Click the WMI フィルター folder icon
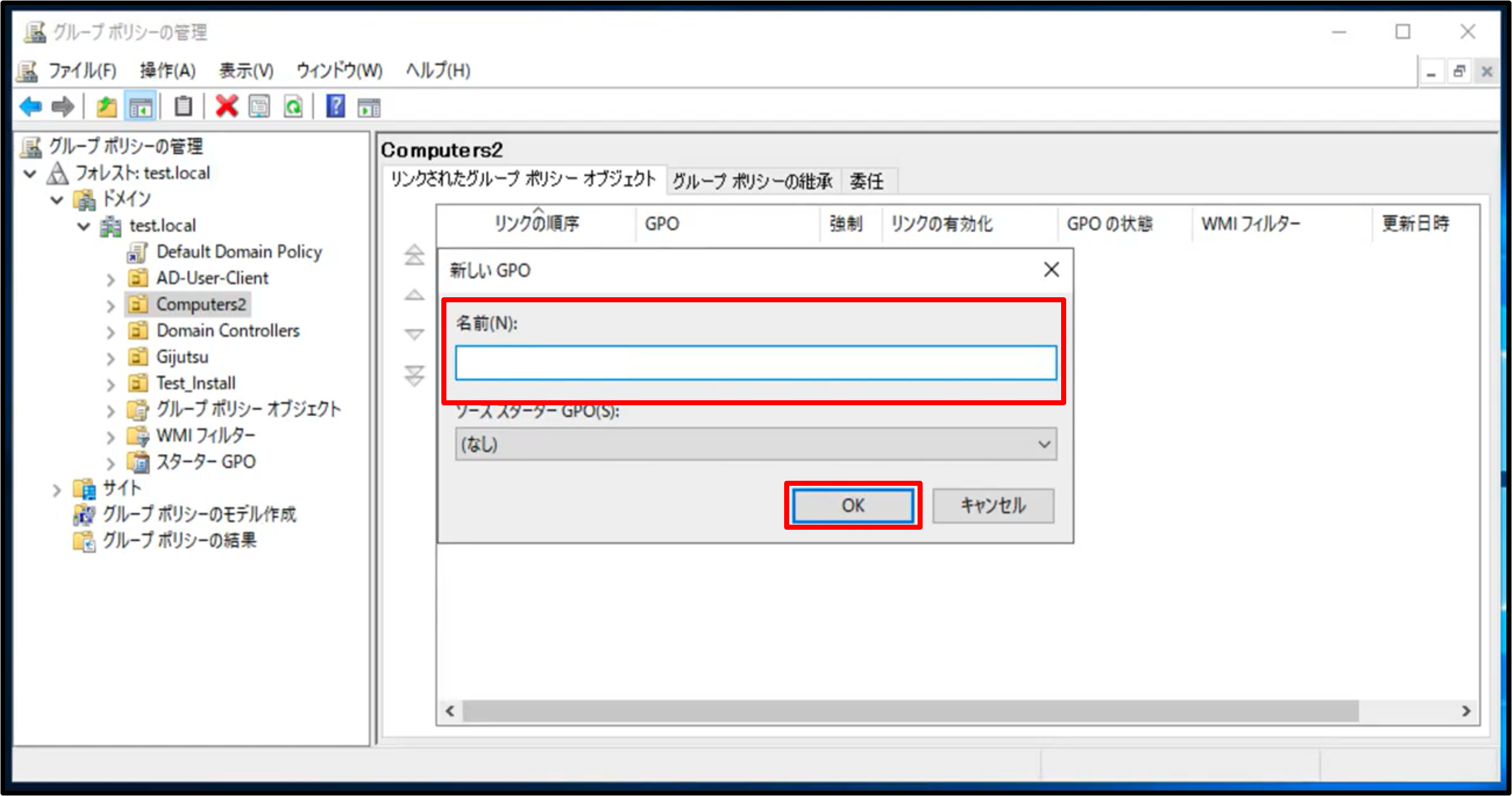Screen dimensions: 1512x796 (138, 436)
